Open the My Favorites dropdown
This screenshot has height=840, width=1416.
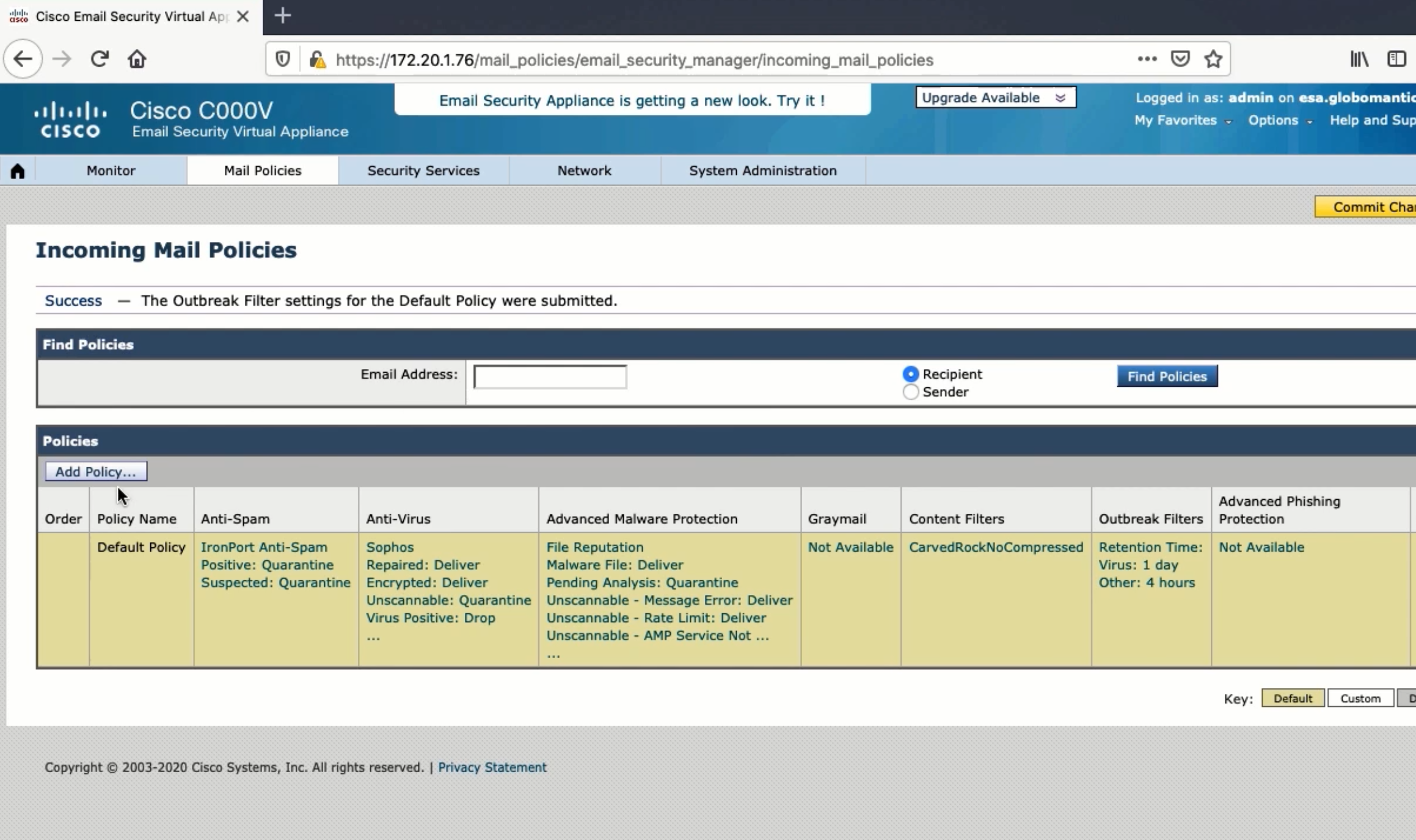coord(1183,120)
